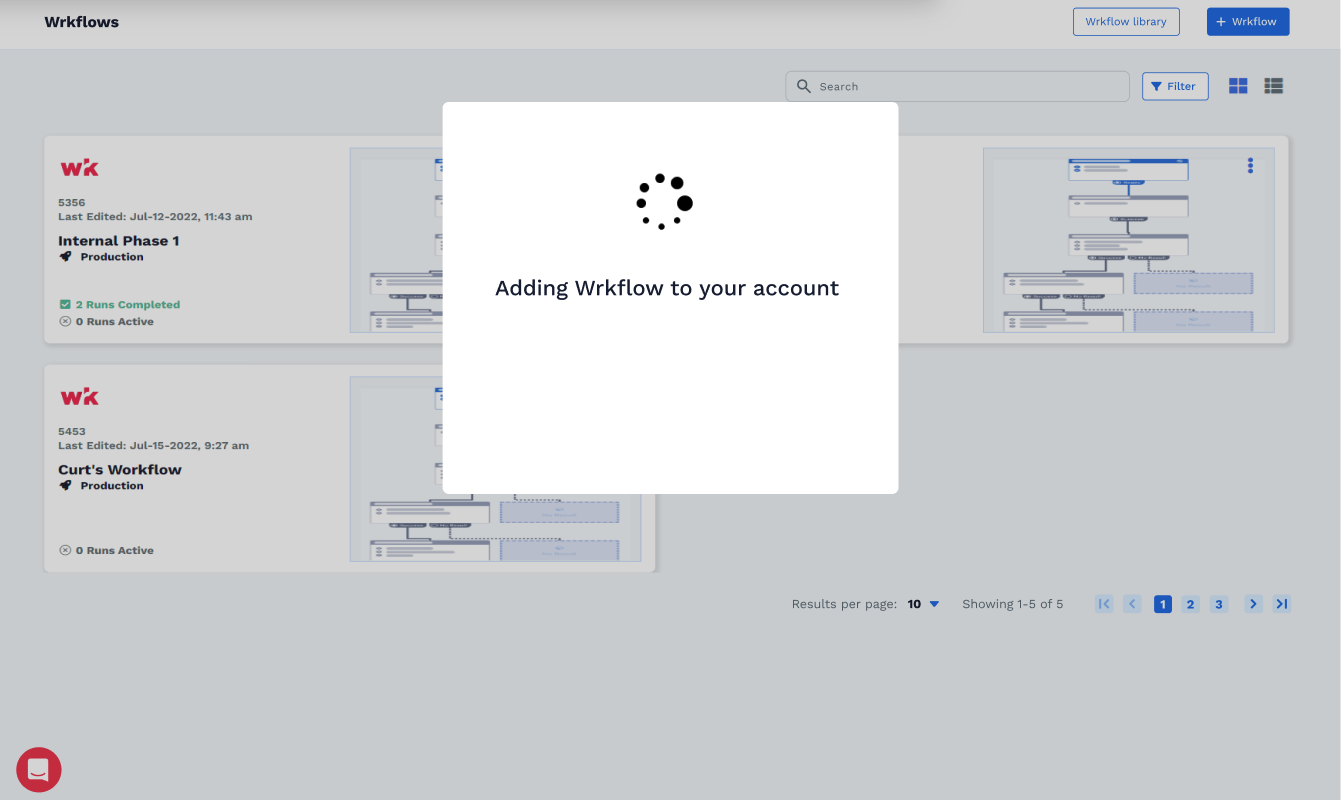The height and width of the screenshot is (800, 1341).
Task: Open the Wrkflow library
Action: [1126, 22]
